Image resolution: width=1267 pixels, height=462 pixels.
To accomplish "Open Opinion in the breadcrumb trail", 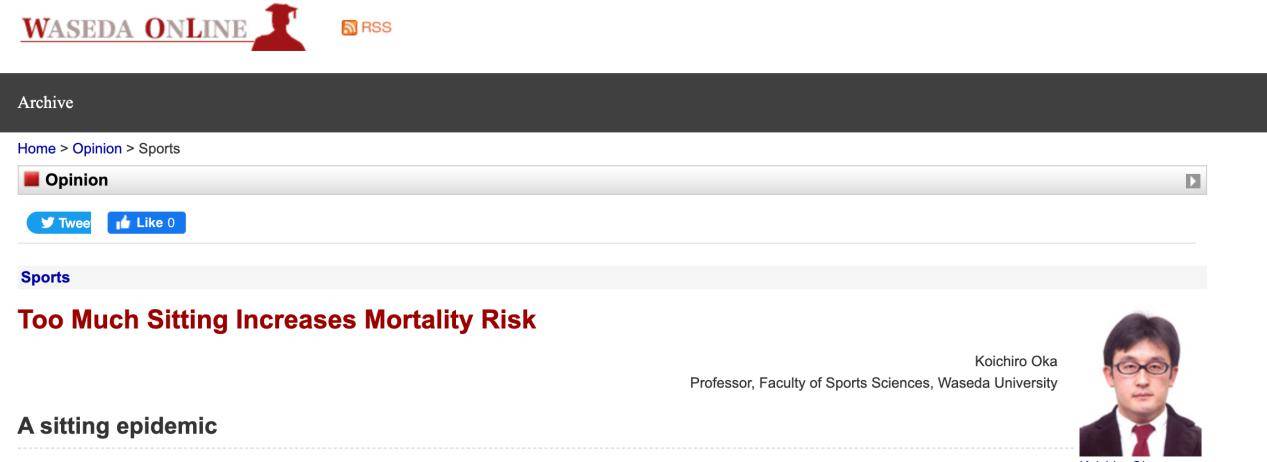I will pyautogui.click(x=97, y=148).
